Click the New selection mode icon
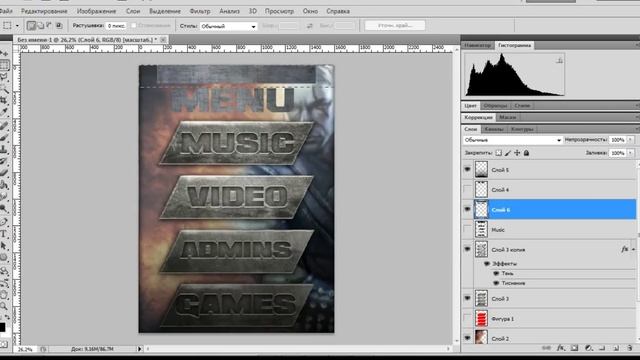This screenshot has height=360, width=640. [31, 26]
